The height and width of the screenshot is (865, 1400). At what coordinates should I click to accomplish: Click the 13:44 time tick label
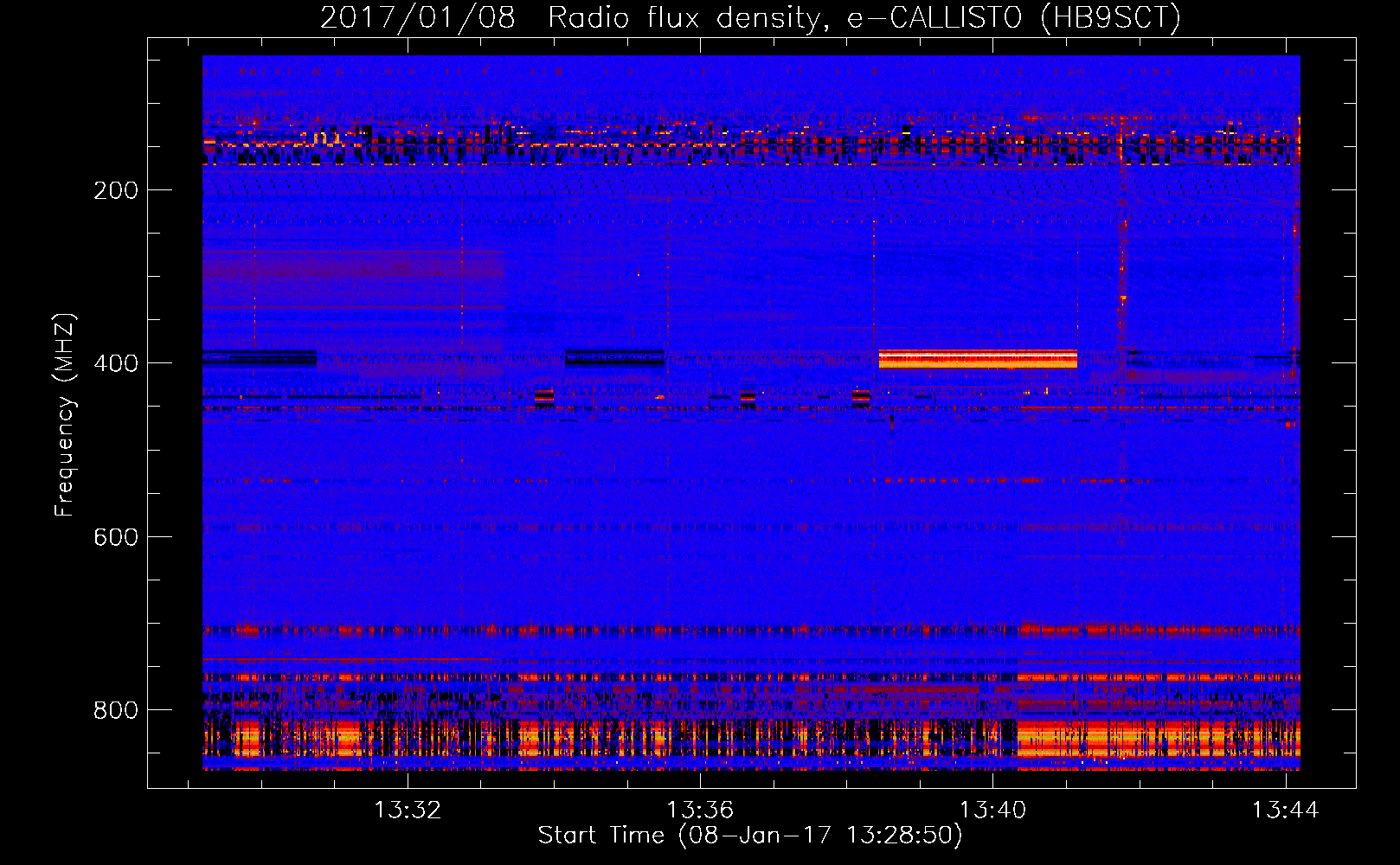[1285, 810]
